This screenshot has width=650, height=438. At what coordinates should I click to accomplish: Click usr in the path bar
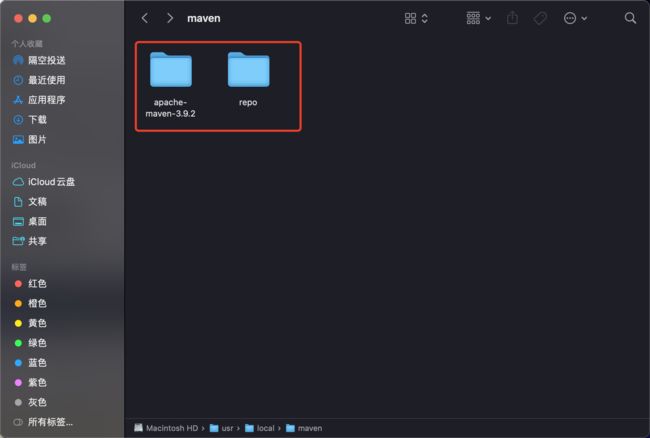point(222,428)
